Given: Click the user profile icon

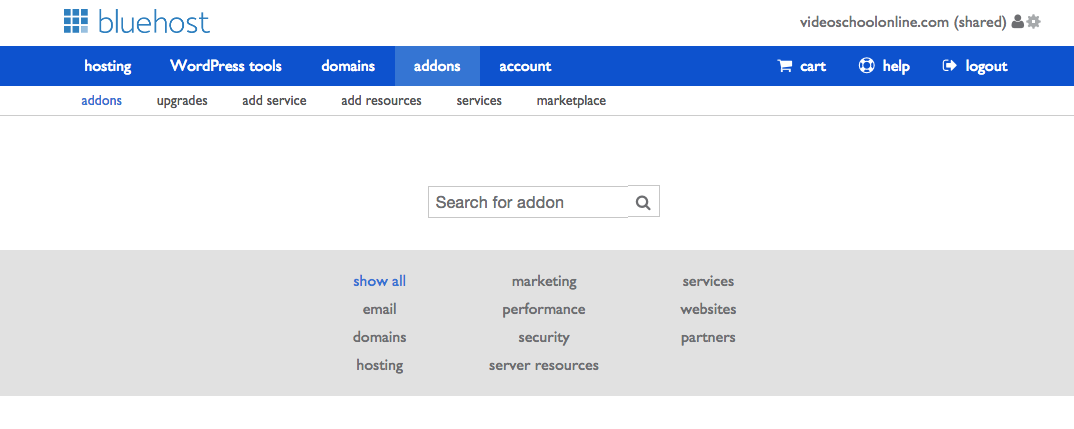Looking at the screenshot, I should 1017,22.
